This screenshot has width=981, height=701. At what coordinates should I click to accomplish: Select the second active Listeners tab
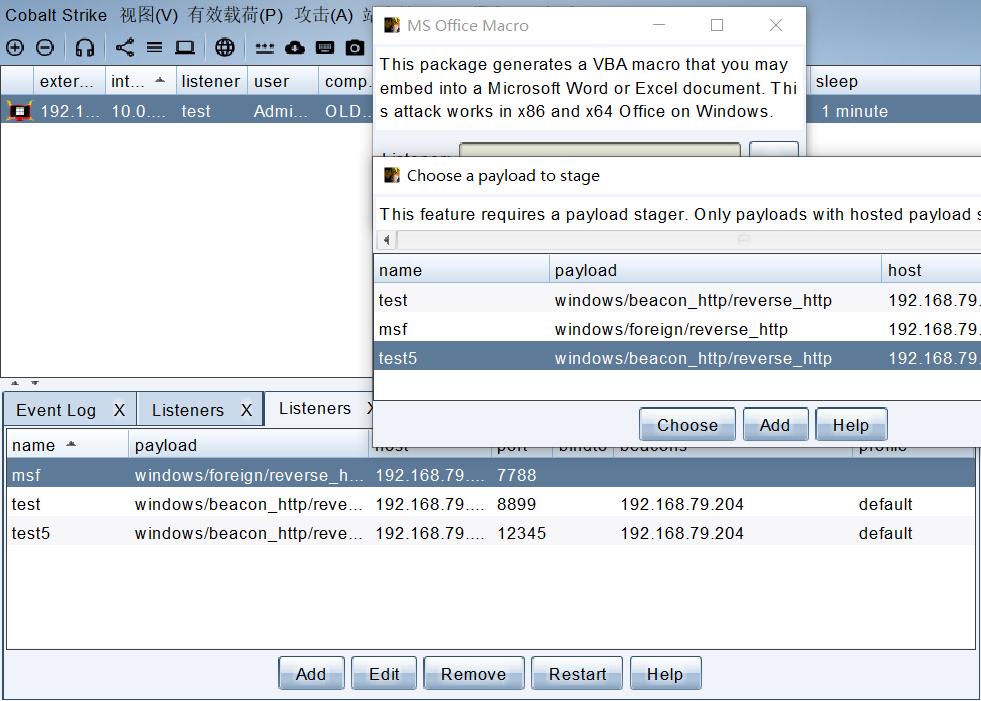tap(315, 408)
